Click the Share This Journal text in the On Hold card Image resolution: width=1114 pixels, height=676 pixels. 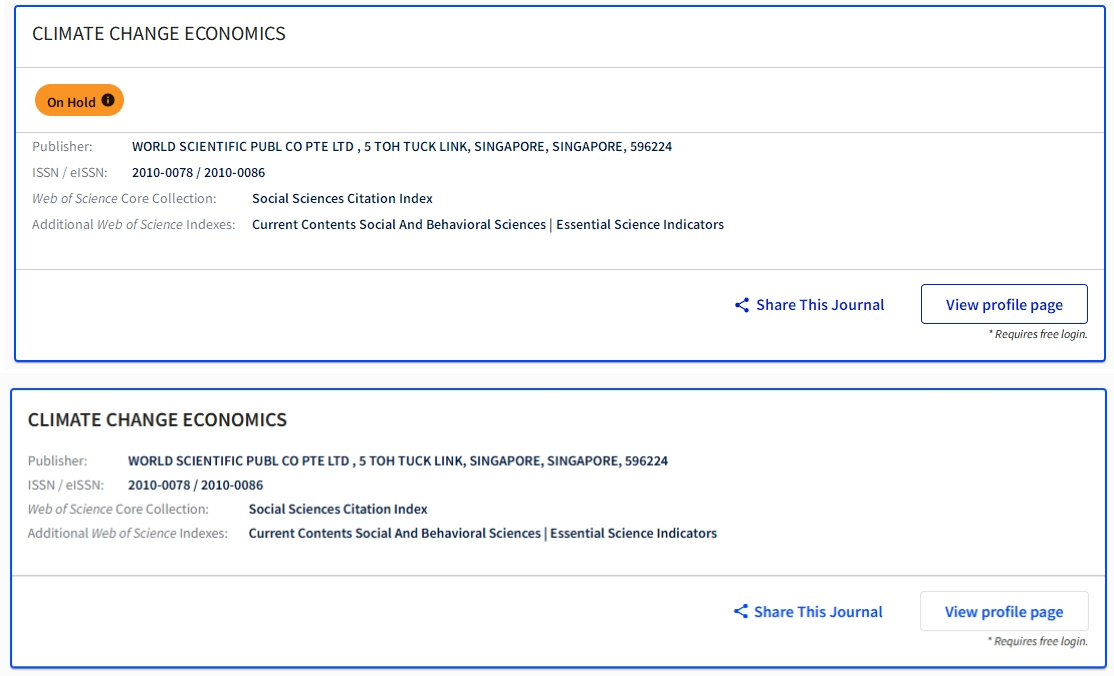pyautogui.click(x=820, y=305)
